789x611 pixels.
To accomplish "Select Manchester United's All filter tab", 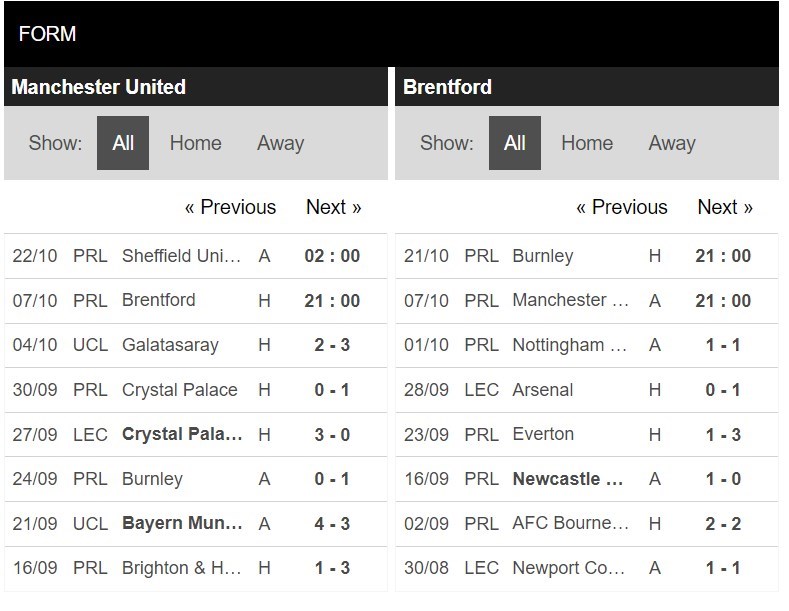I will point(123,143).
